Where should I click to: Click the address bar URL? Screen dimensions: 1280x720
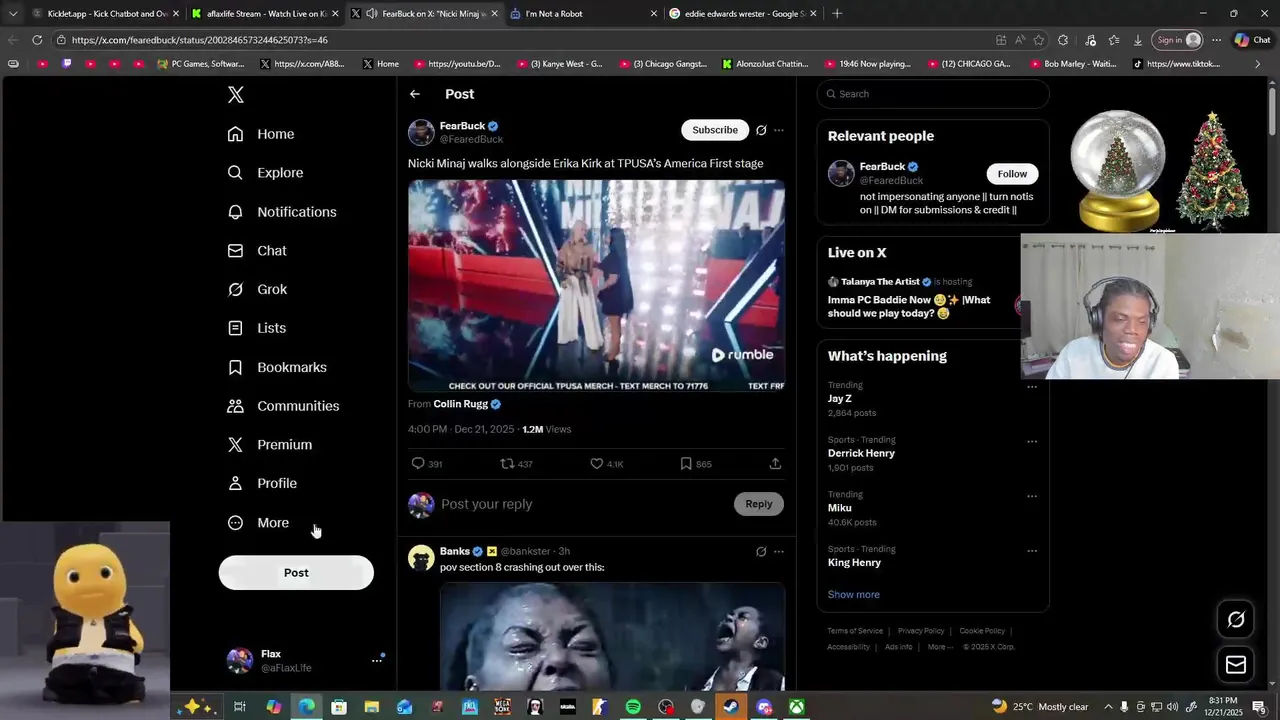pyautogui.click(x=200, y=40)
